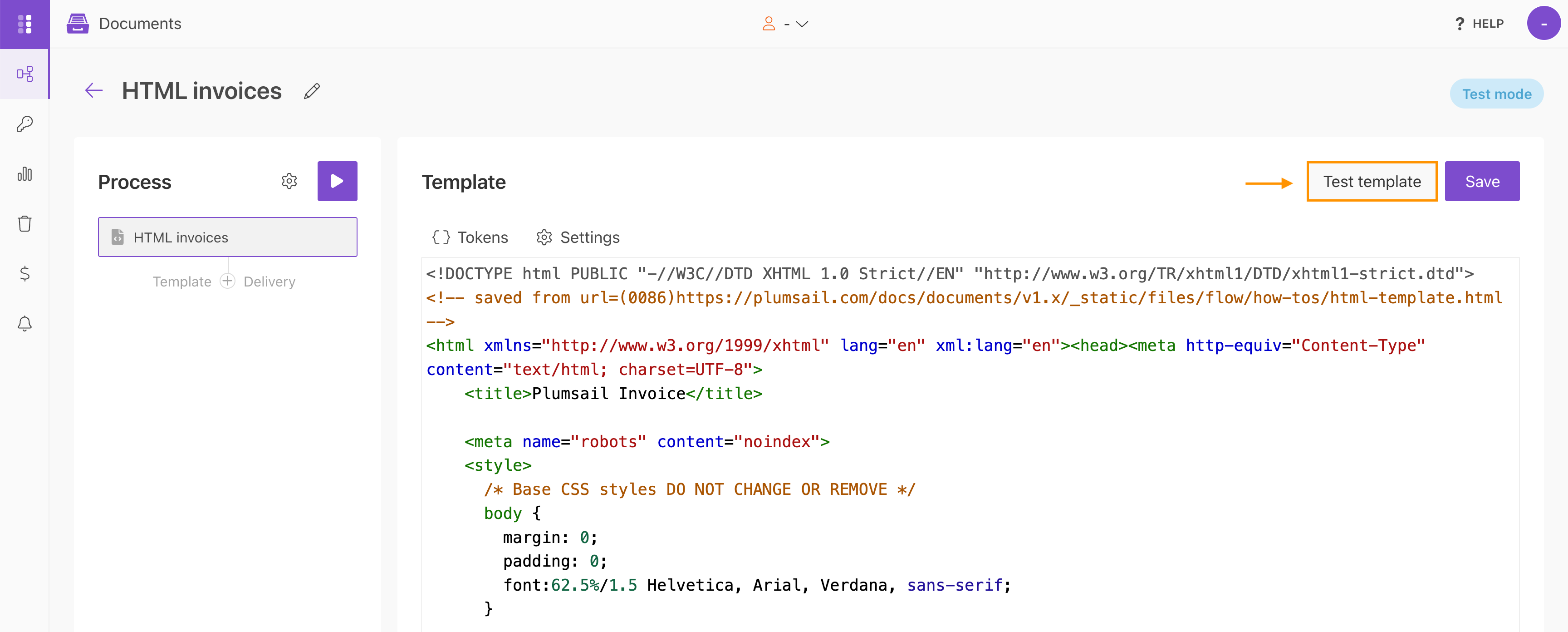Viewport: 1568px width, 632px height.
Task: Open the apps grid launcher
Action: point(24,24)
